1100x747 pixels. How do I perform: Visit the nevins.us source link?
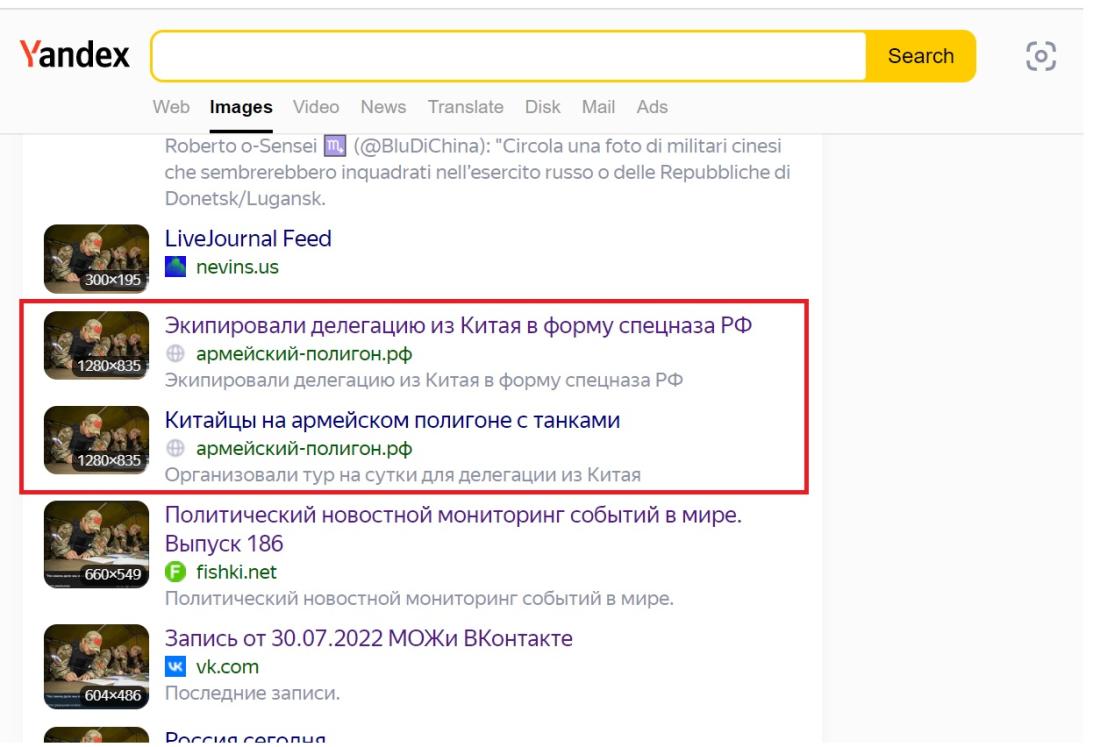tap(237, 267)
